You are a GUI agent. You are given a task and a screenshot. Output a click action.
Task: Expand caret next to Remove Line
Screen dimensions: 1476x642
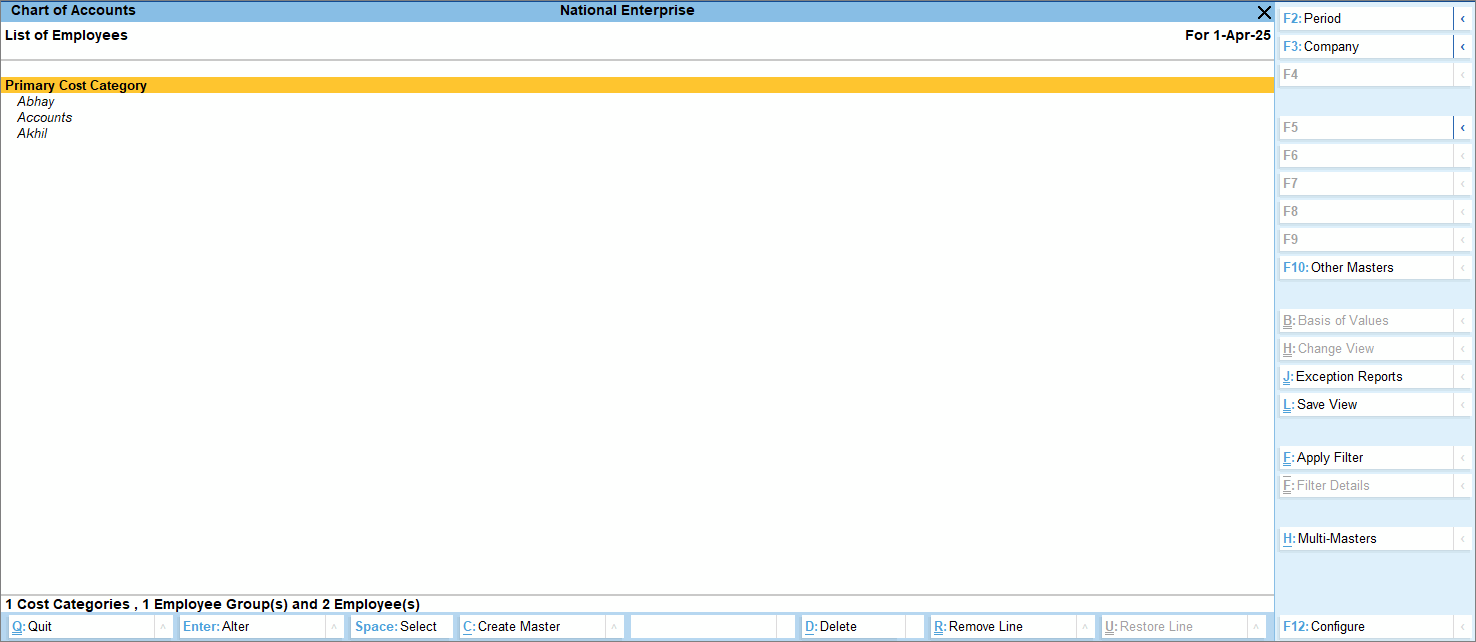(1084, 627)
